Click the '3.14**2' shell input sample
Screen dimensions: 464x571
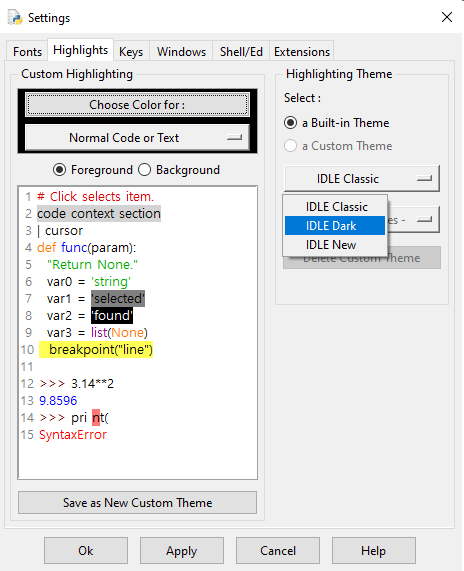(93, 384)
